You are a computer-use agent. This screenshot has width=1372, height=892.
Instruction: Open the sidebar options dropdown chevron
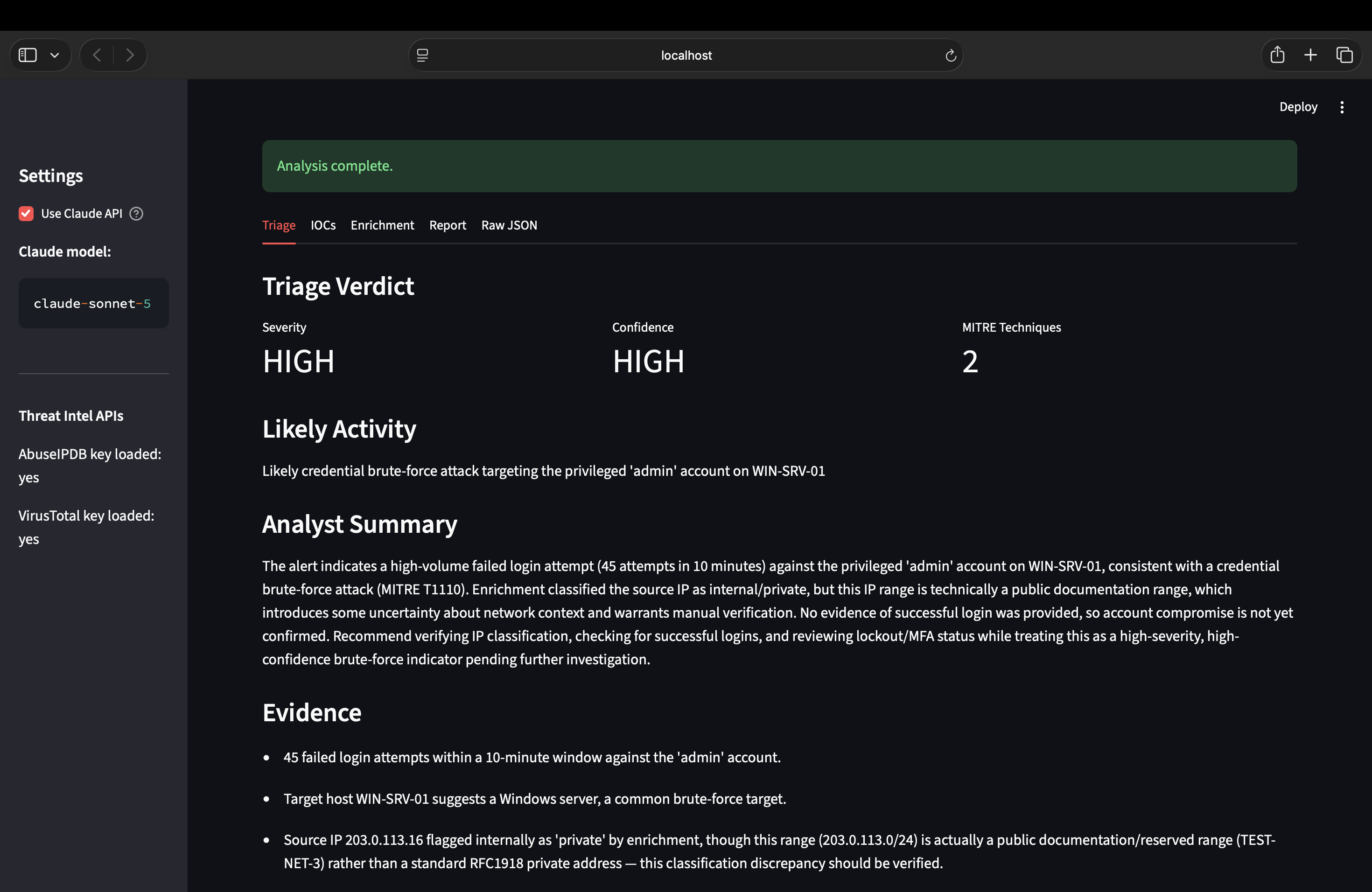(55, 56)
